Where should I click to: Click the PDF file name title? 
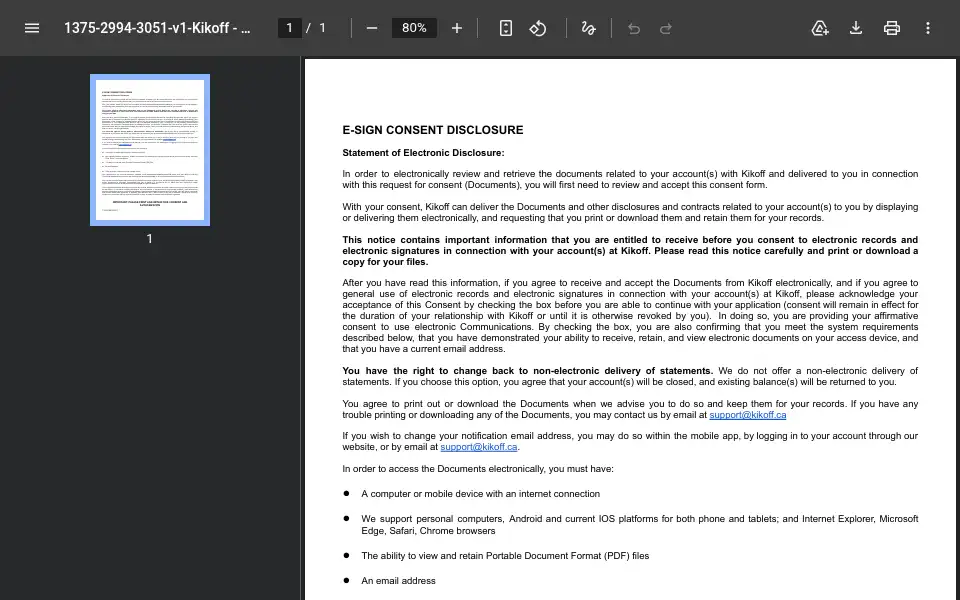[x=157, y=28]
